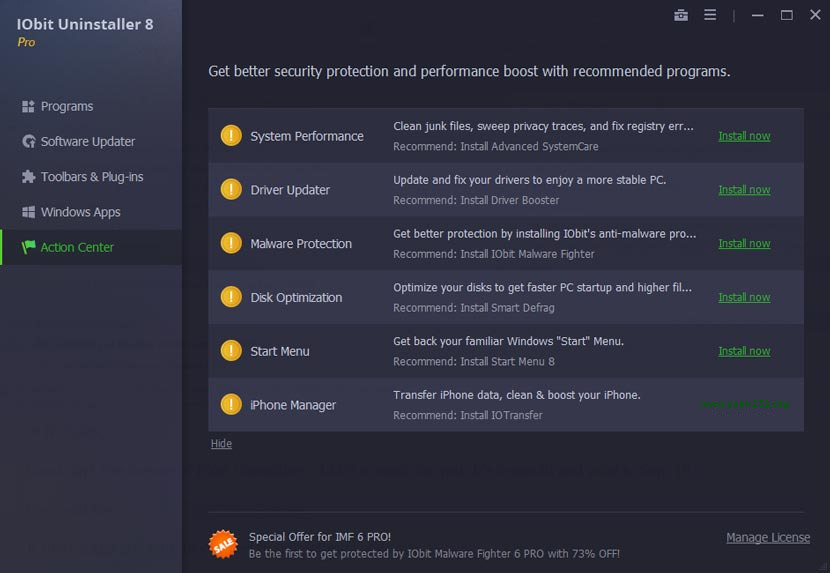The height and width of the screenshot is (573, 830).
Task: Minimize the IObit Uninstaller window
Action: (757, 15)
